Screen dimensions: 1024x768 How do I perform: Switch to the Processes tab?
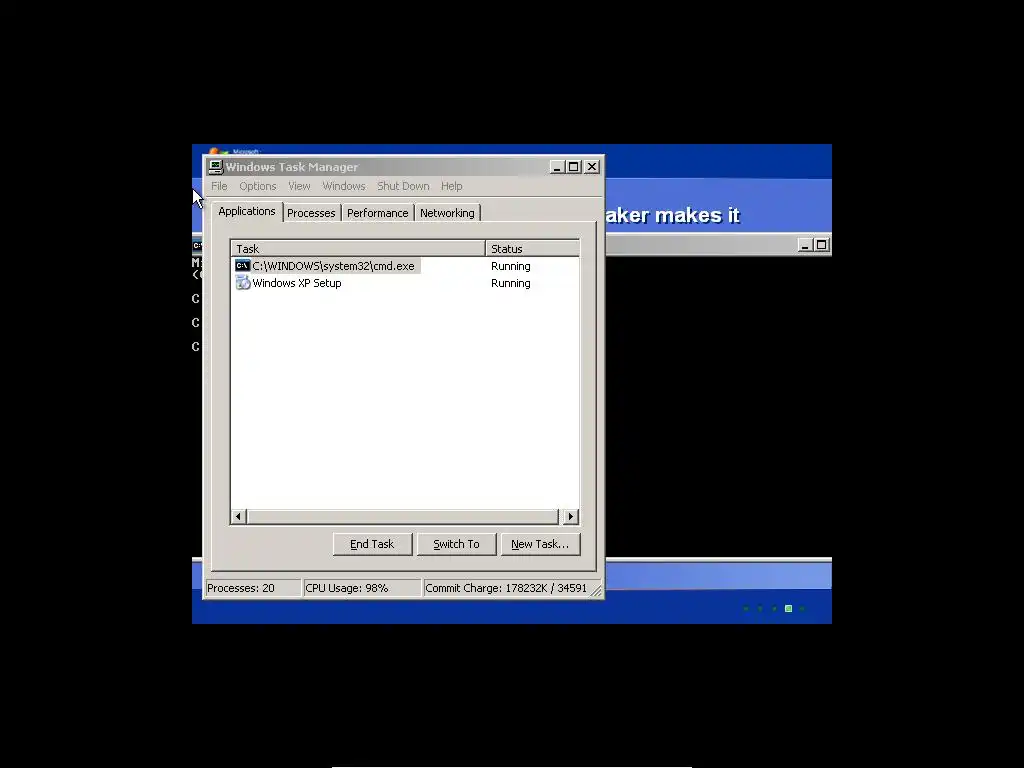(311, 213)
